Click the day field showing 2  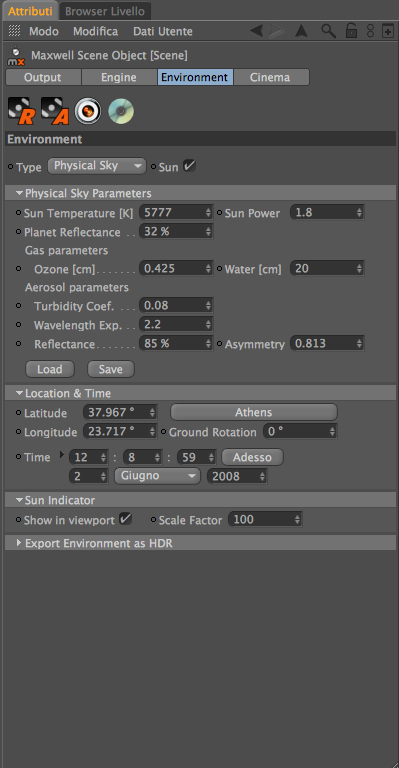pyautogui.click(x=89, y=476)
